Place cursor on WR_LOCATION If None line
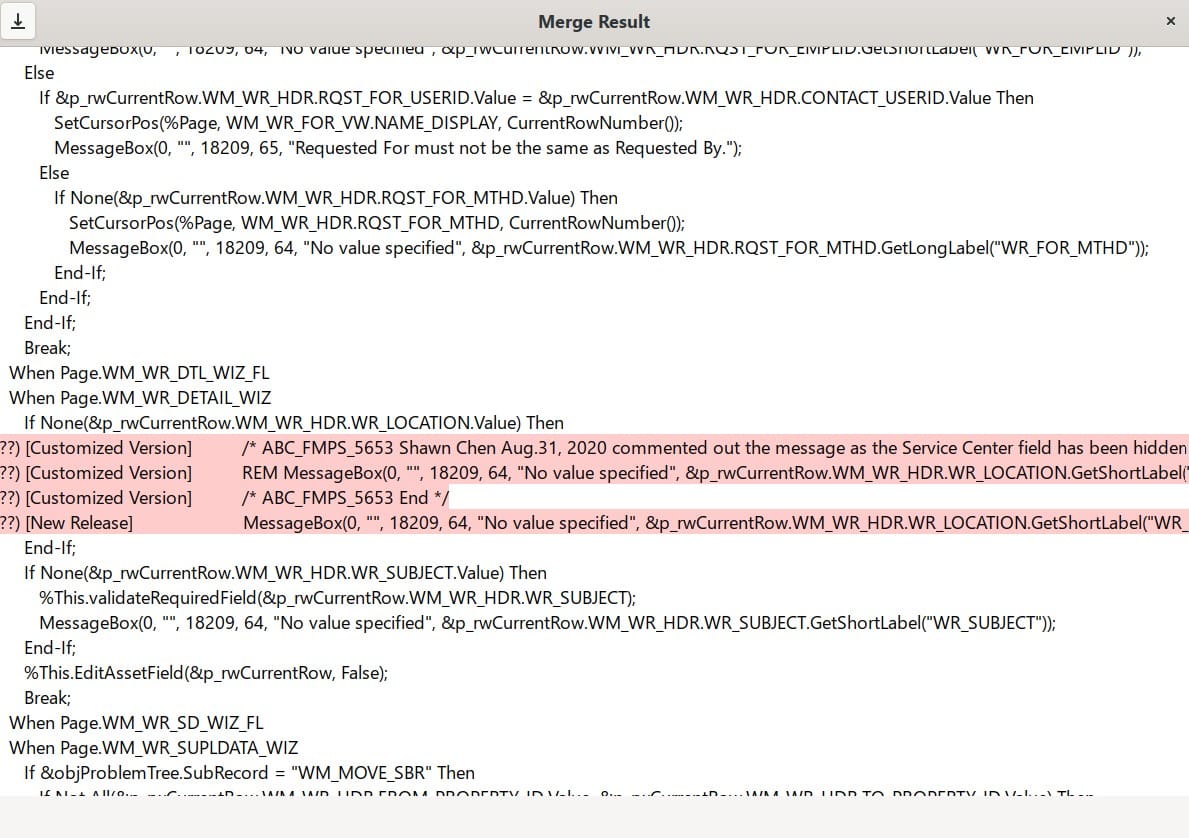The height and width of the screenshot is (838, 1189). click(x=293, y=423)
